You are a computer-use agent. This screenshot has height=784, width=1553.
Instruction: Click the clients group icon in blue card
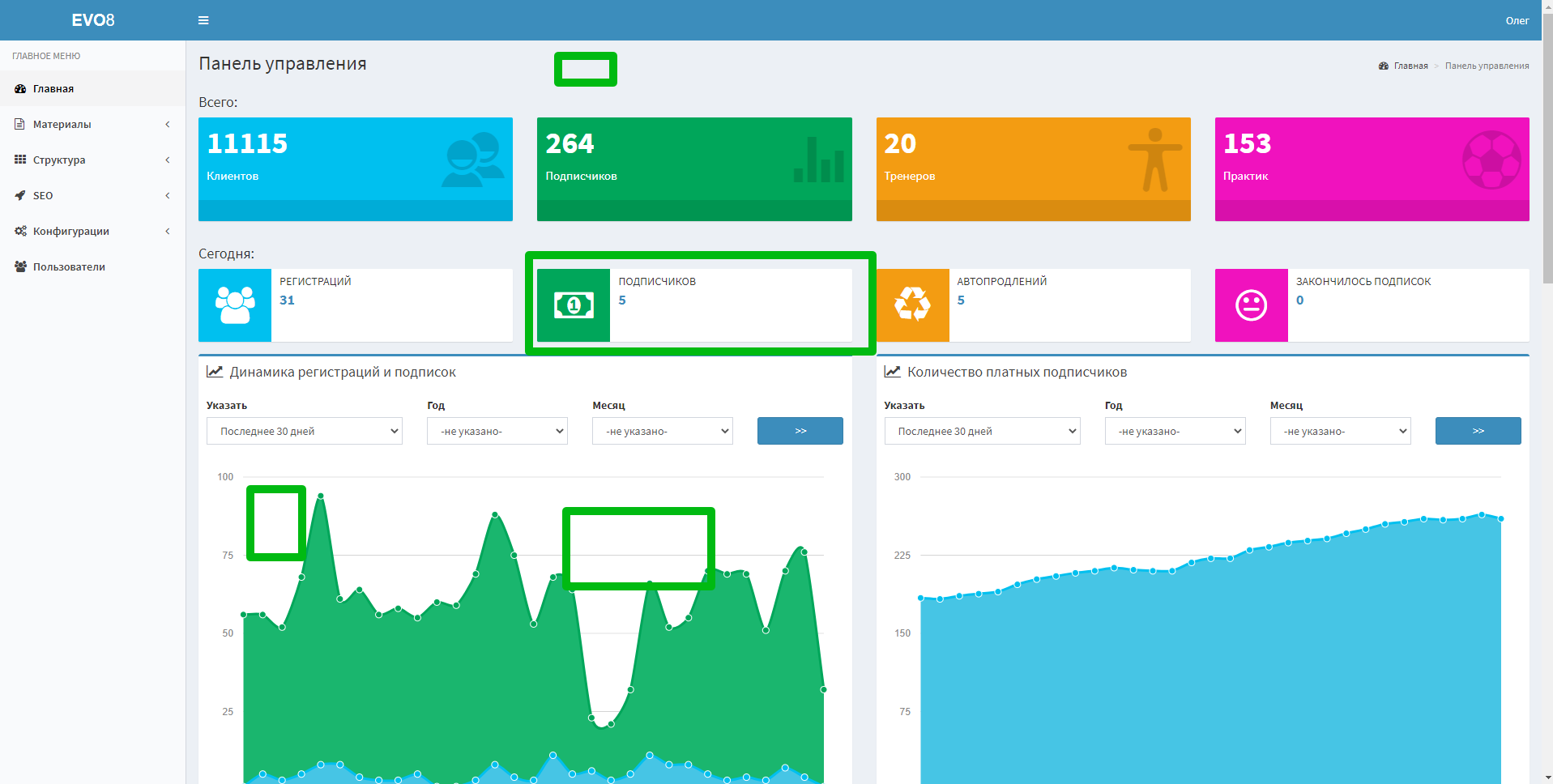tap(472, 160)
